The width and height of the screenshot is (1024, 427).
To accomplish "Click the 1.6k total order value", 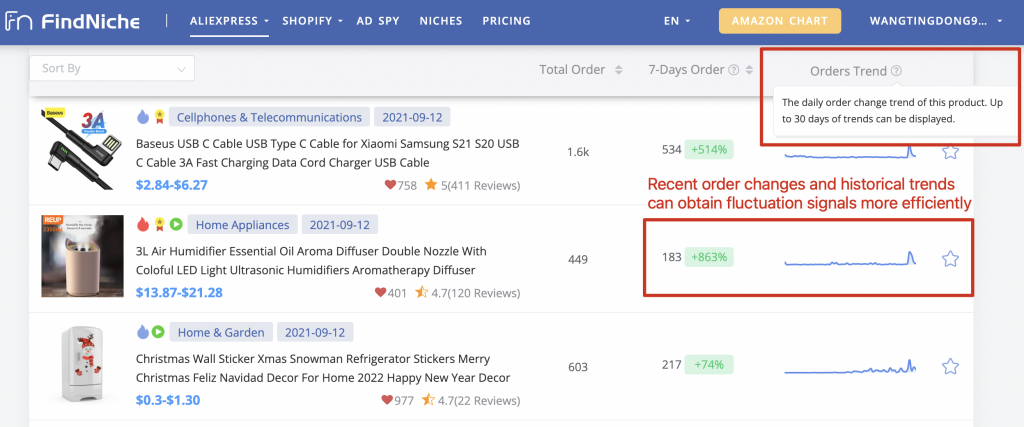I will (x=577, y=152).
